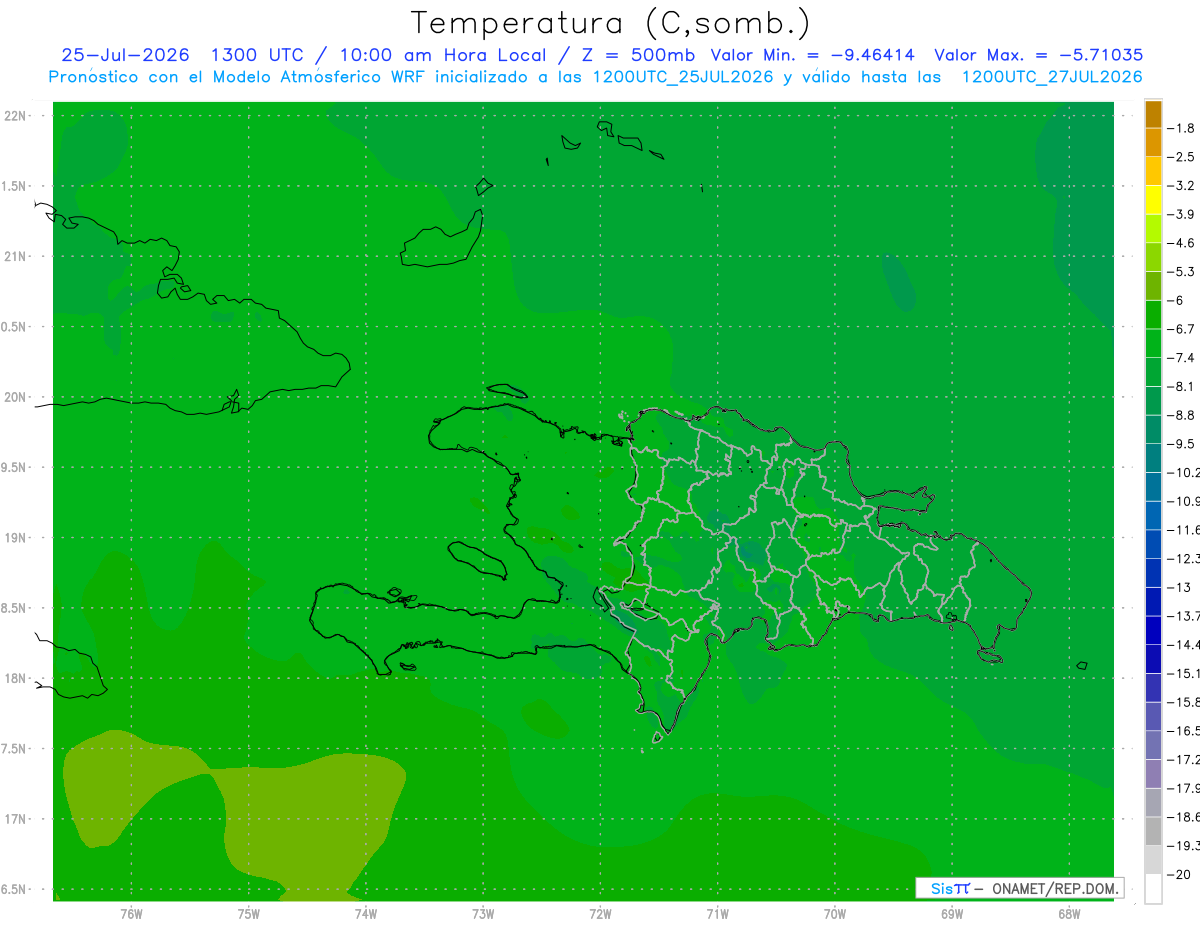The image size is (1200, 927).
Task: Click the "-8.8" colorbar value
Action: tap(1181, 415)
